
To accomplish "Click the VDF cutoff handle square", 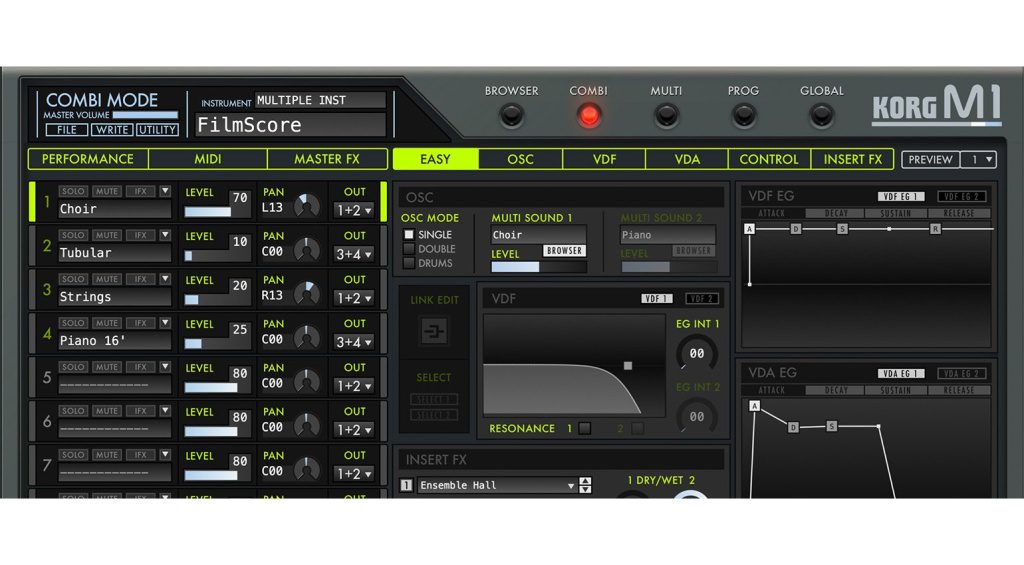I will 628,366.
